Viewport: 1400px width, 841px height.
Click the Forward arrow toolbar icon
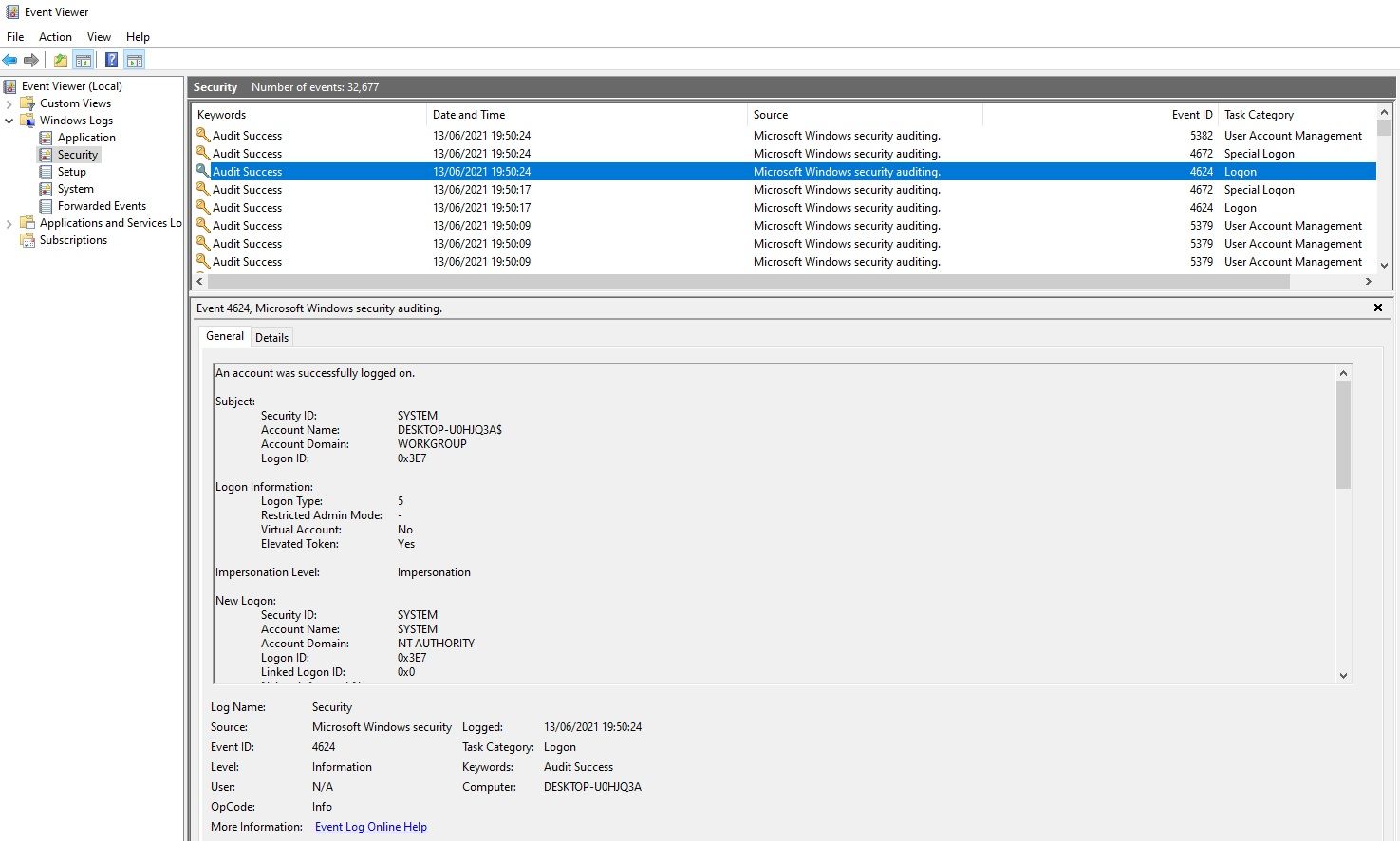31,61
